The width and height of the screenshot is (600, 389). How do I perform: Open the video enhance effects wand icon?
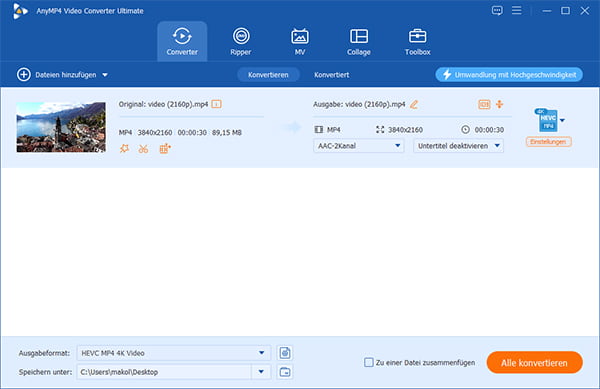pos(124,149)
